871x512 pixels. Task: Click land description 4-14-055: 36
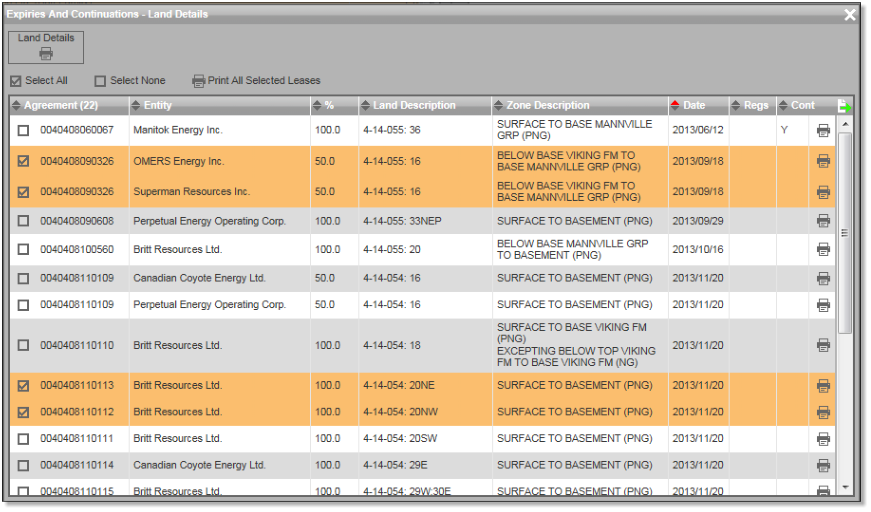(392, 130)
